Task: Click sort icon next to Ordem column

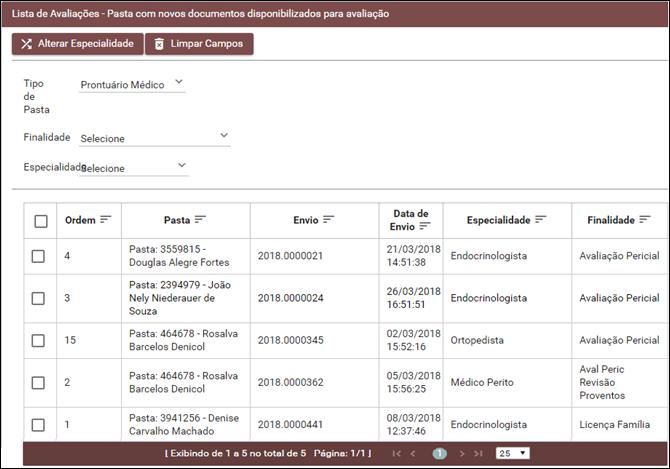Action: pos(106,220)
